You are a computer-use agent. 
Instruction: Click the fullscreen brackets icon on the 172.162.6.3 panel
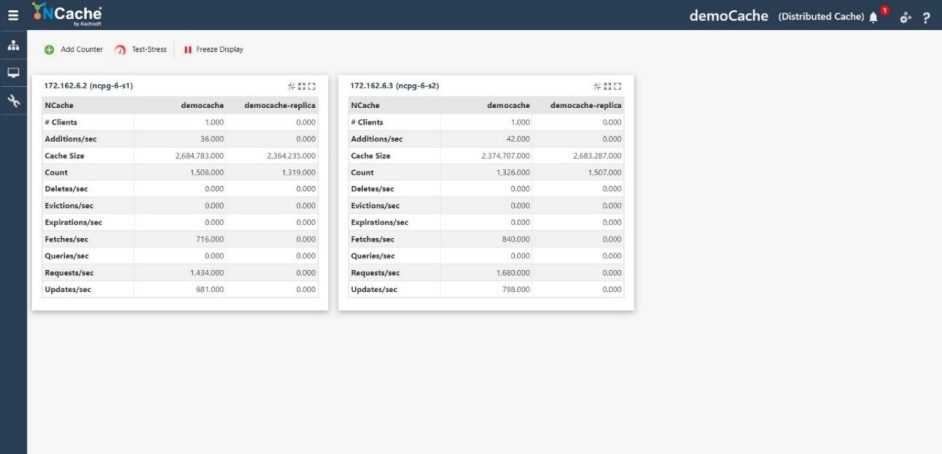click(x=617, y=86)
